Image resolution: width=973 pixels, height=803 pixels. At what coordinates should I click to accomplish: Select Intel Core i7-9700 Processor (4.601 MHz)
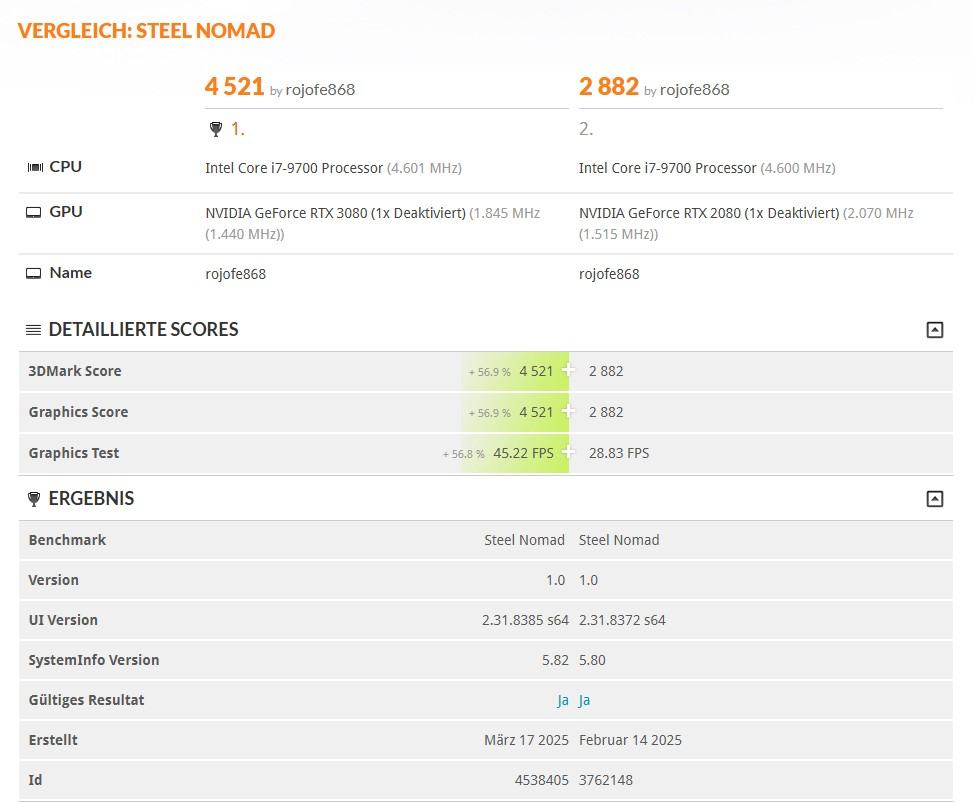[333, 168]
